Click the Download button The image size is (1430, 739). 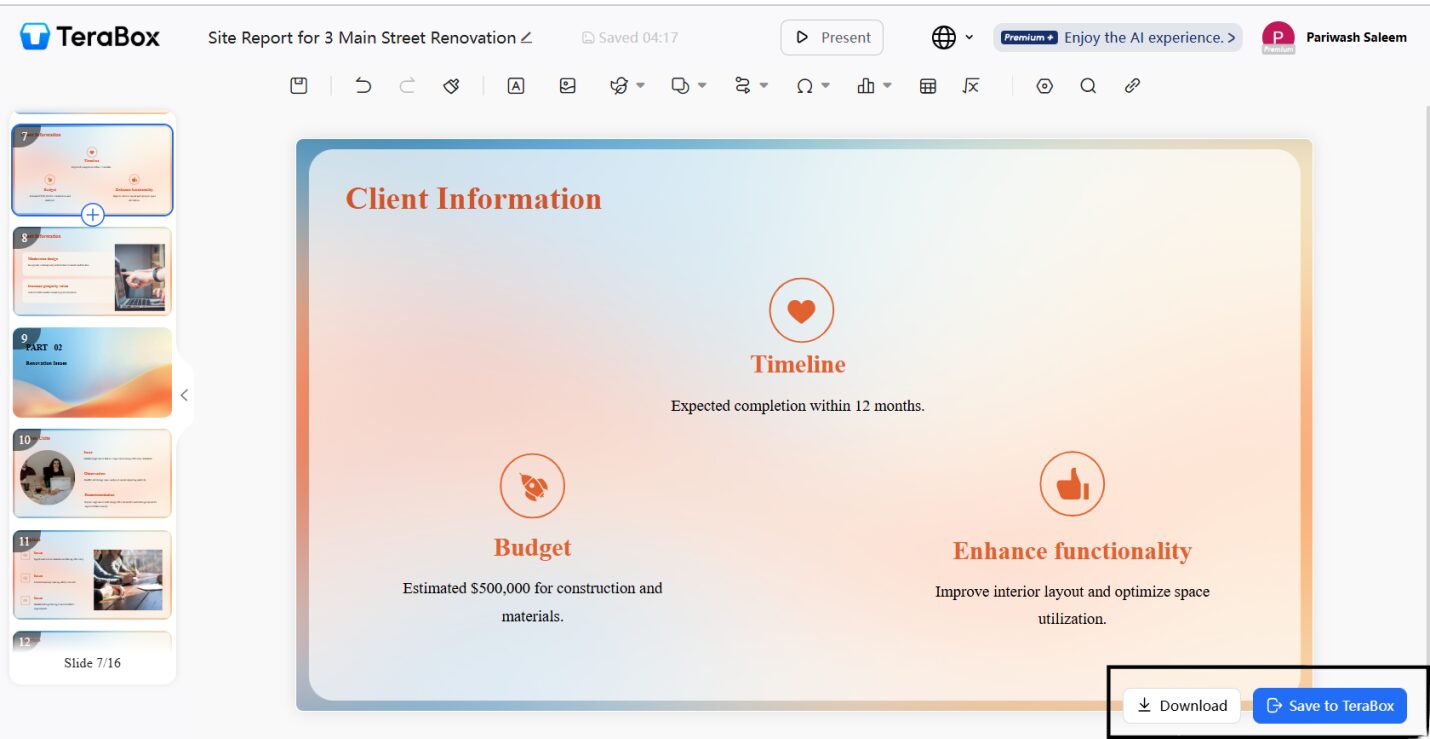(x=1182, y=706)
